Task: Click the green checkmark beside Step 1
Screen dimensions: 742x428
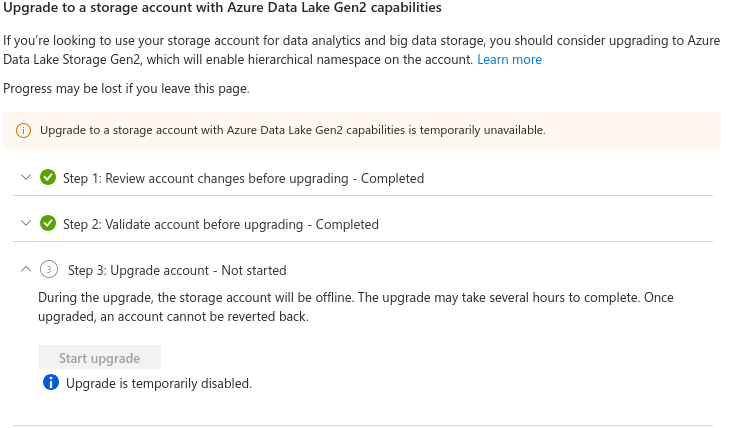Action: tap(47, 178)
